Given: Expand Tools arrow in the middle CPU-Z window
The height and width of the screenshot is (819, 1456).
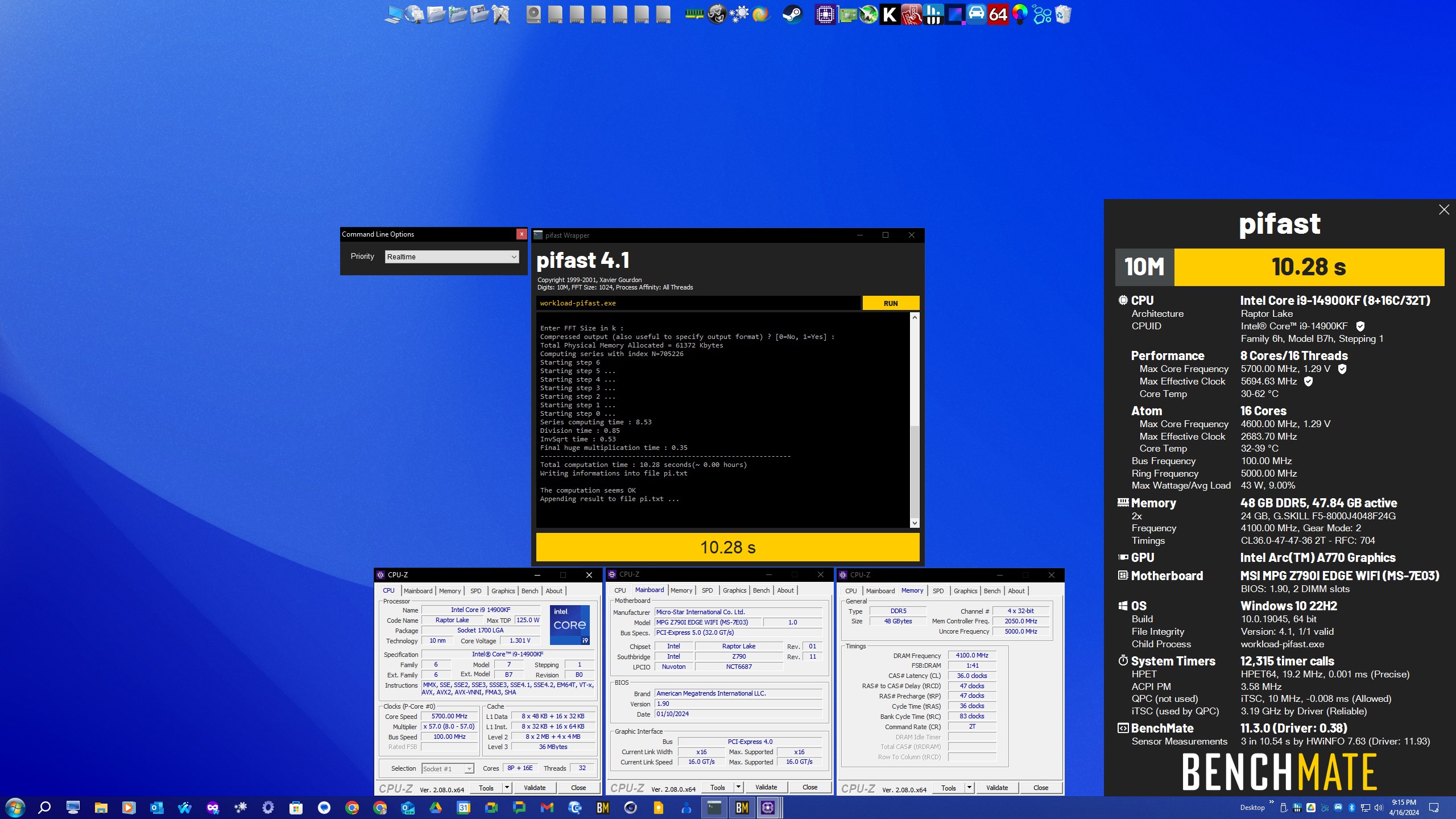Looking at the screenshot, I should pyautogui.click(x=738, y=788).
